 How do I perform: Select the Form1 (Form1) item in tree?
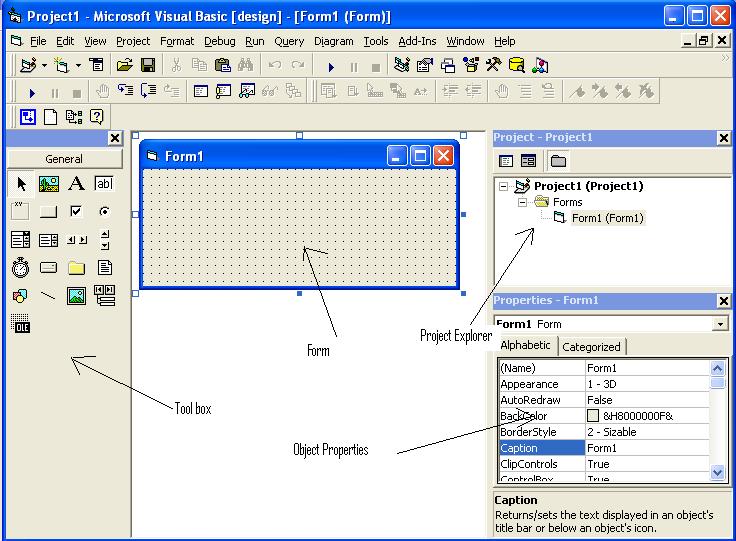(607, 218)
